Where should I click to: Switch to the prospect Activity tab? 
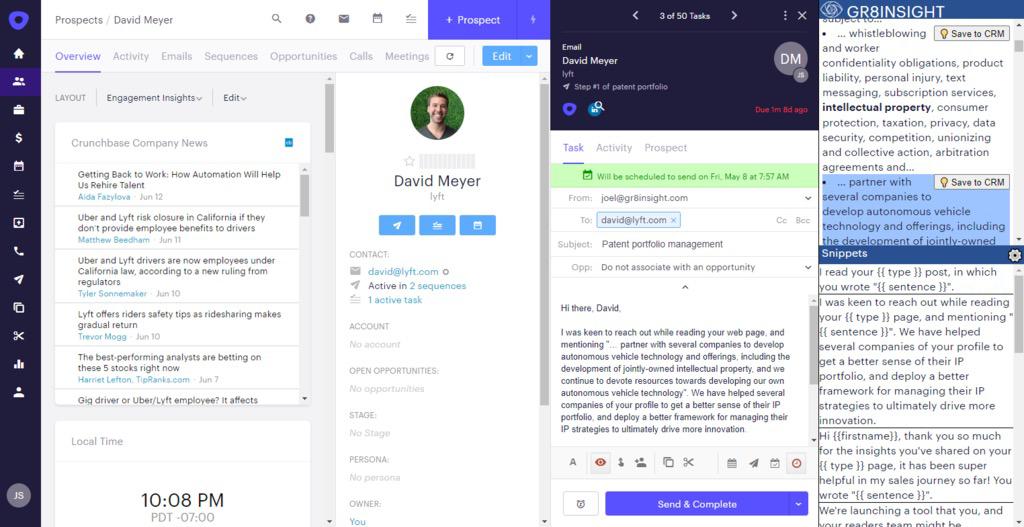(x=131, y=56)
